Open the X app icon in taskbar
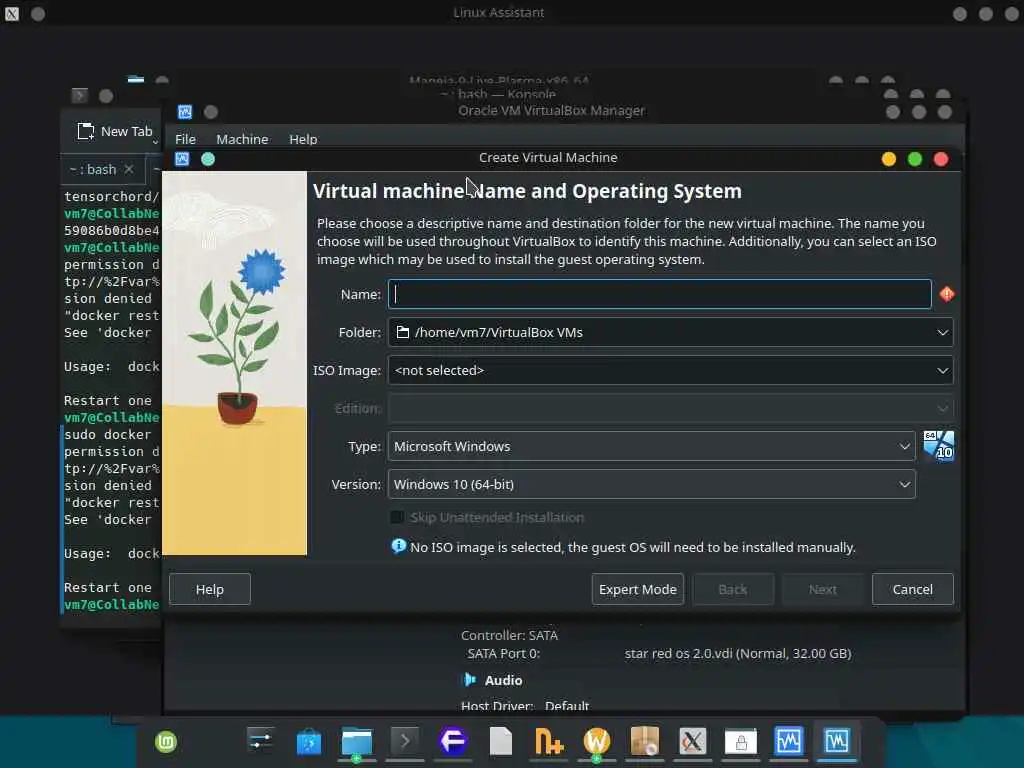 point(692,741)
